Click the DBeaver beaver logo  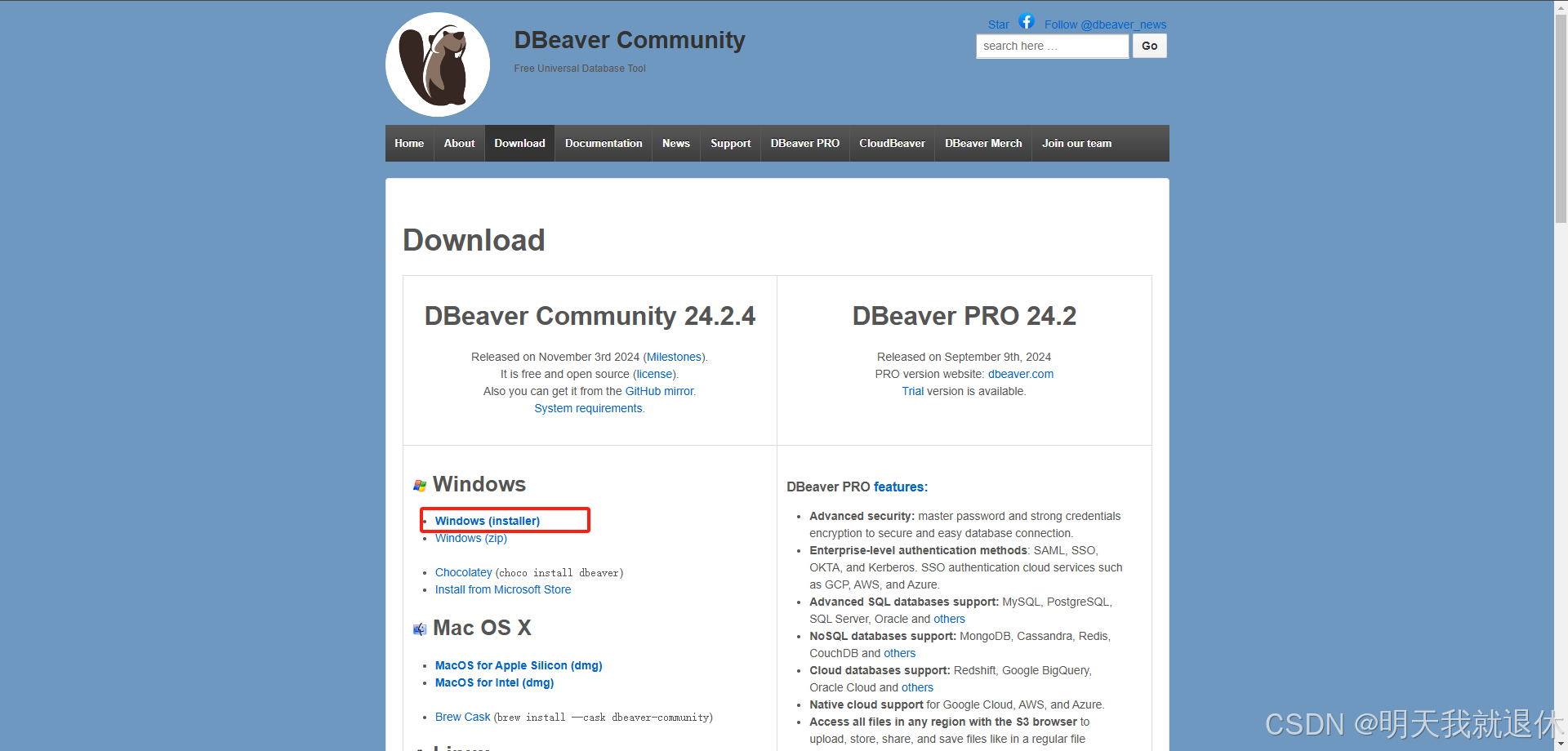tap(438, 64)
